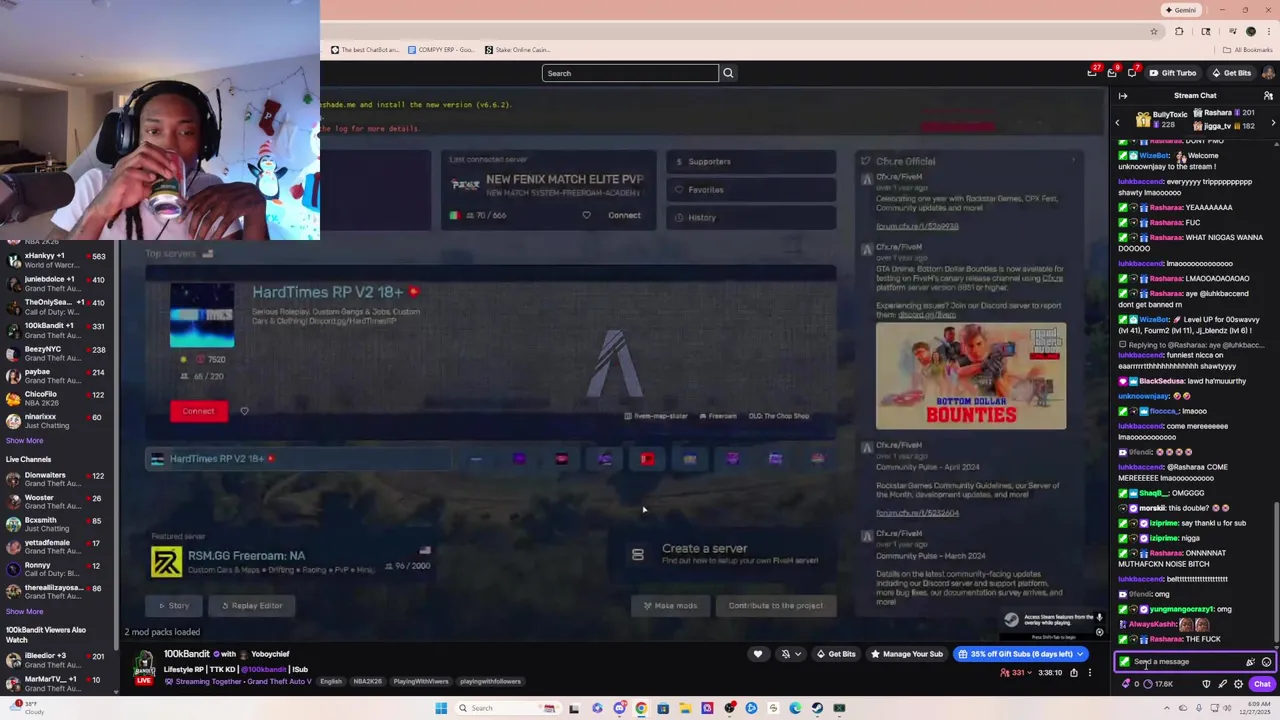Click the heart follow button under stream

click(x=758, y=654)
